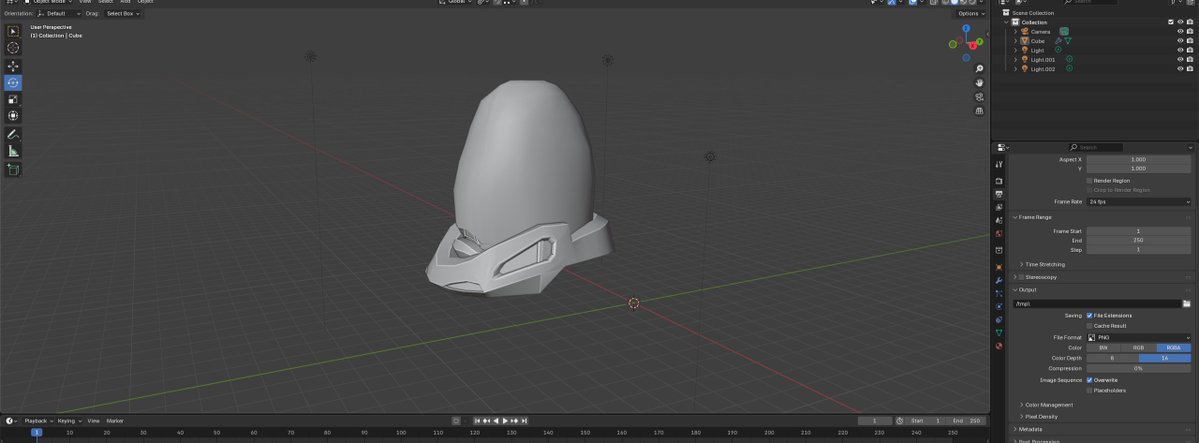This screenshot has height=443, width=1199.
Task: Open Drag Select Box dropdown
Action: 122,14
